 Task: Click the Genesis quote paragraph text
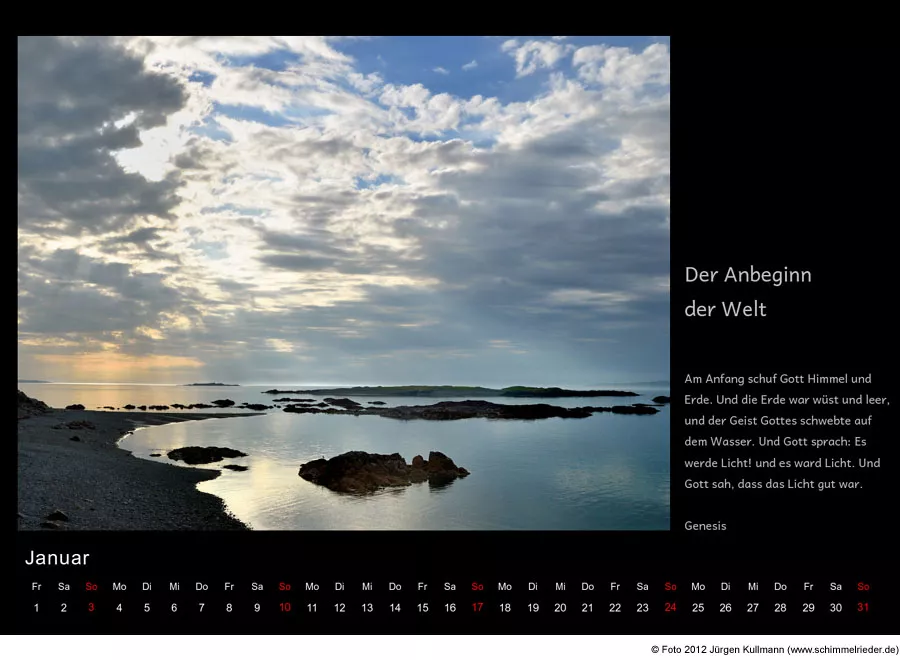pos(786,431)
